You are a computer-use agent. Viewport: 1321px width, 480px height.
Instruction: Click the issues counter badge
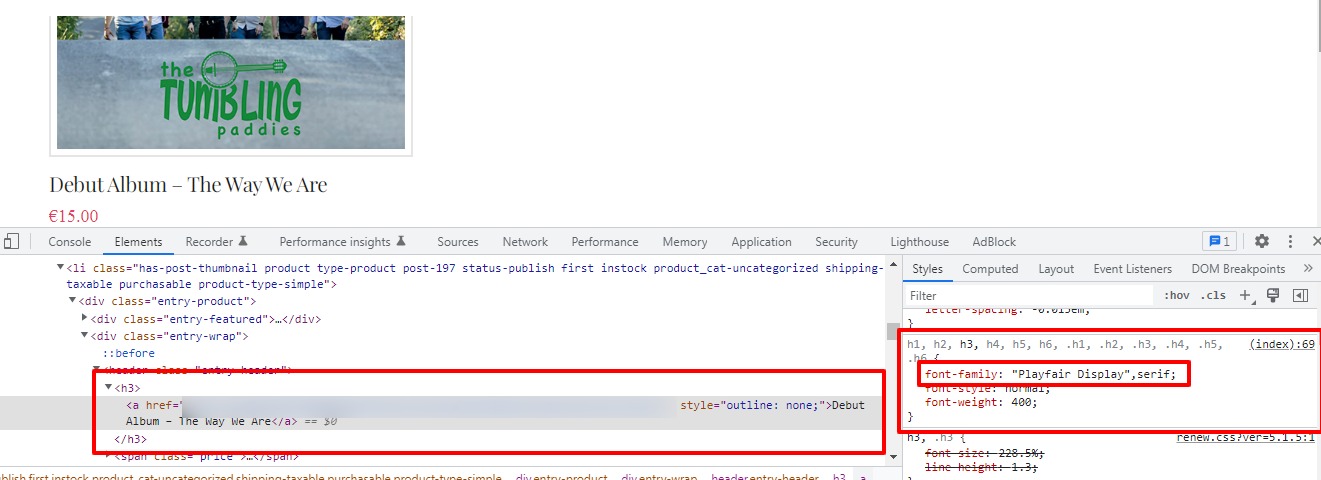(x=1219, y=242)
